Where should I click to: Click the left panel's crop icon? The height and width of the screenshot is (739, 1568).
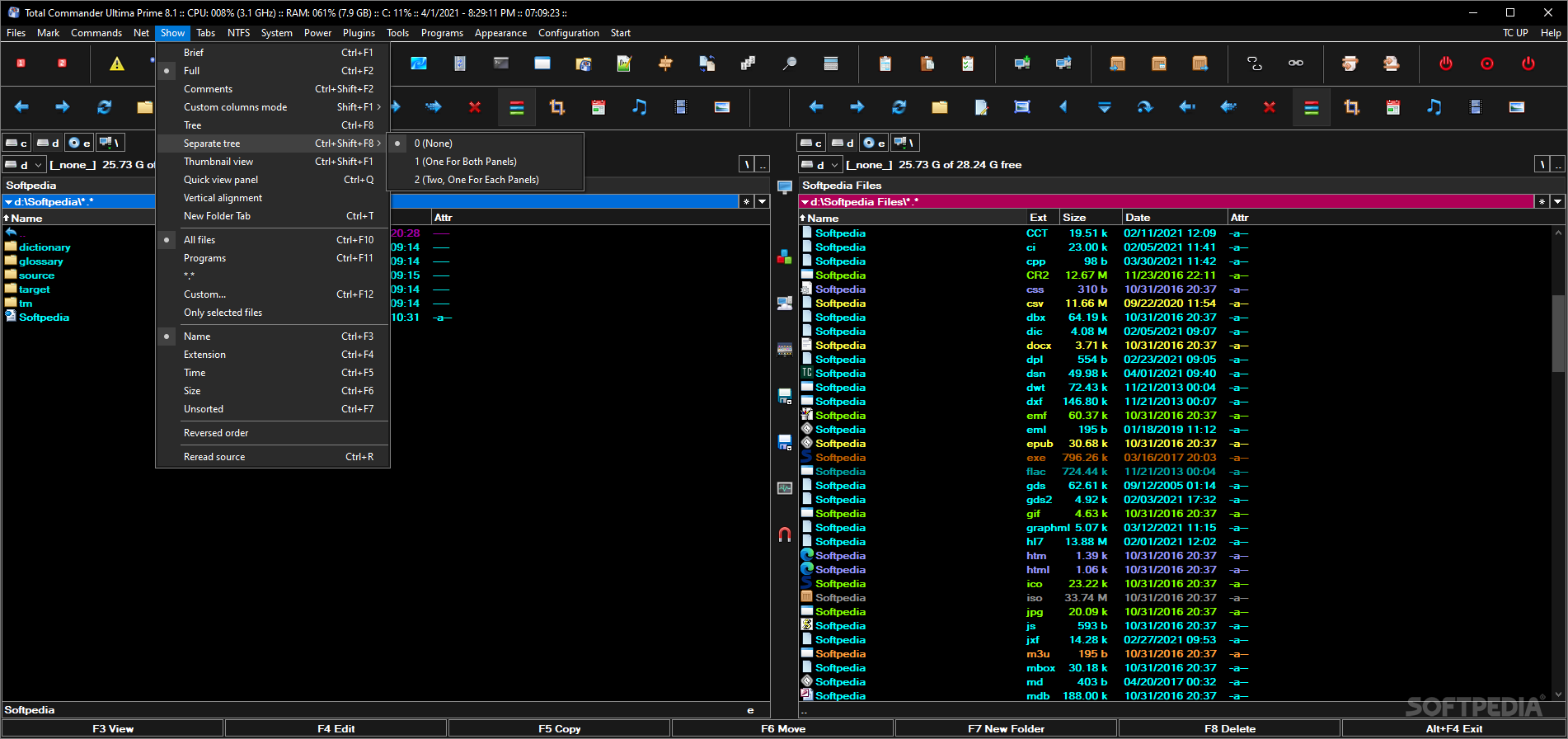557,107
